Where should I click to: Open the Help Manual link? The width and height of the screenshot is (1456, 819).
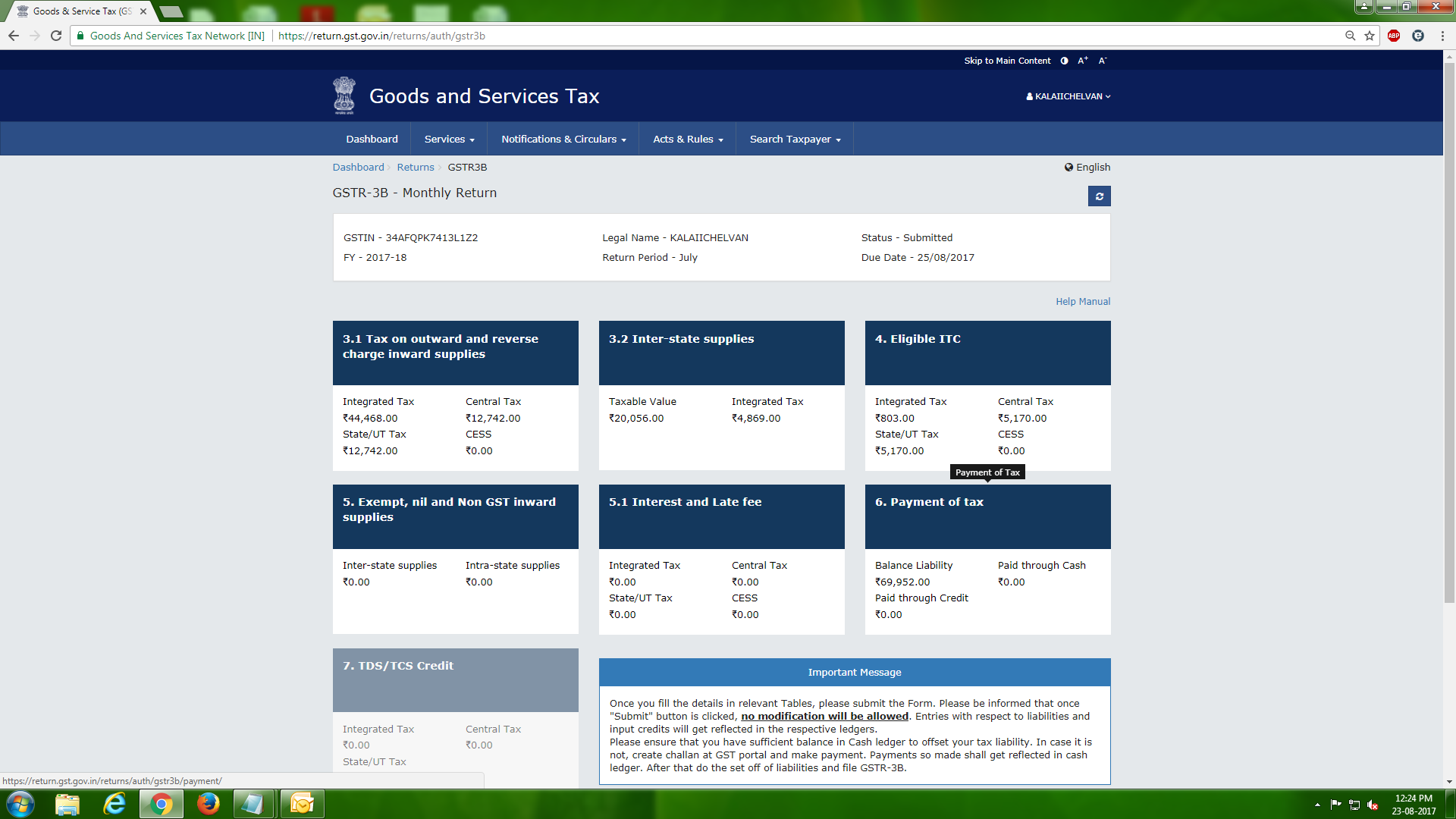click(x=1082, y=302)
